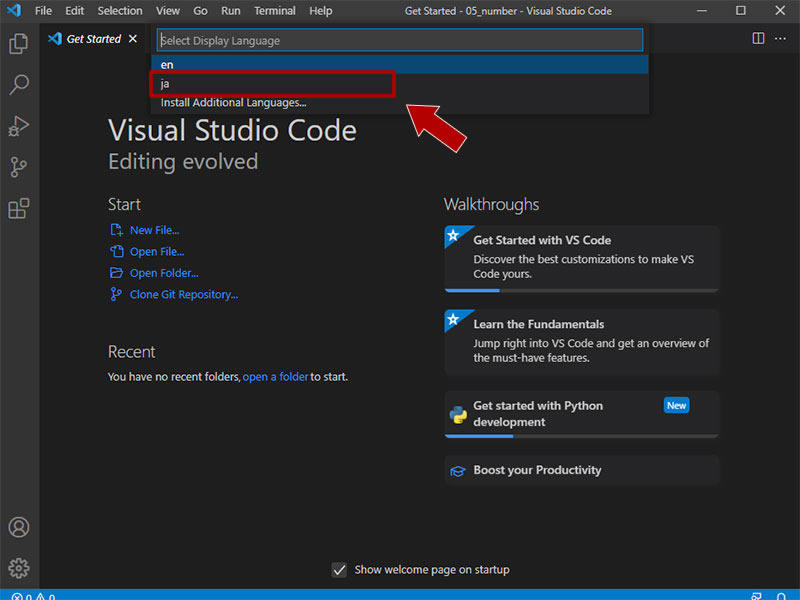Click the split editor icon

click(x=758, y=39)
